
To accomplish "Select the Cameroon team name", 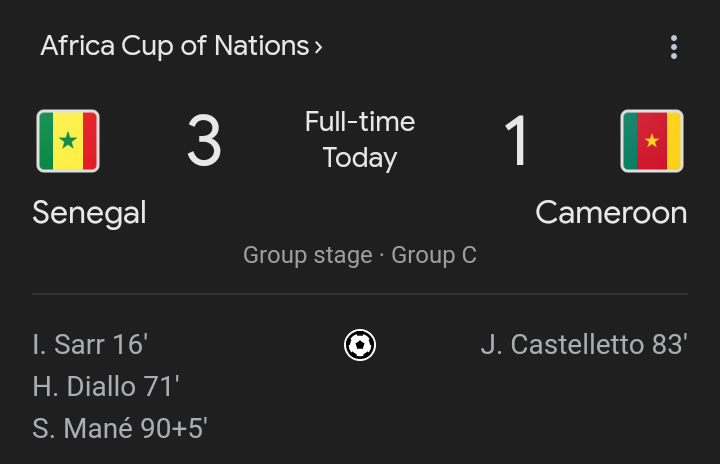I will coord(611,212).
